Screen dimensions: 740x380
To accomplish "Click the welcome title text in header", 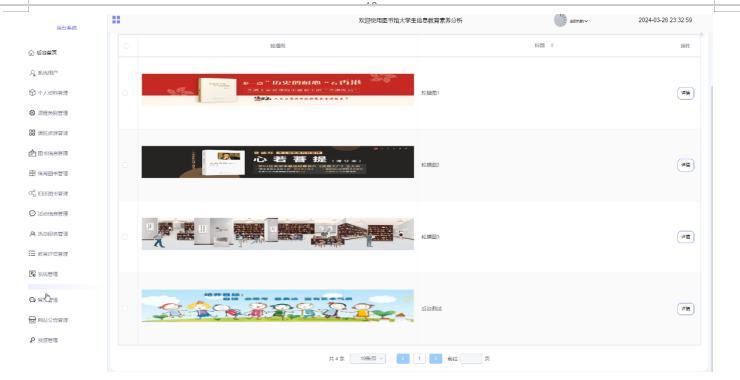I will 411,20.
